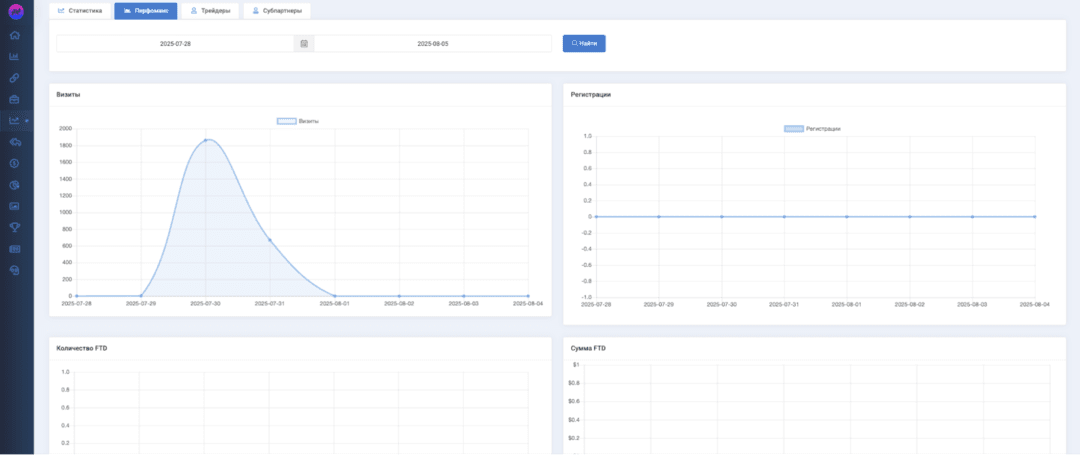This screenshot has width=1080, height=455.
Task: Click the Количество FTD panel title
Action: tap(82, 348)
